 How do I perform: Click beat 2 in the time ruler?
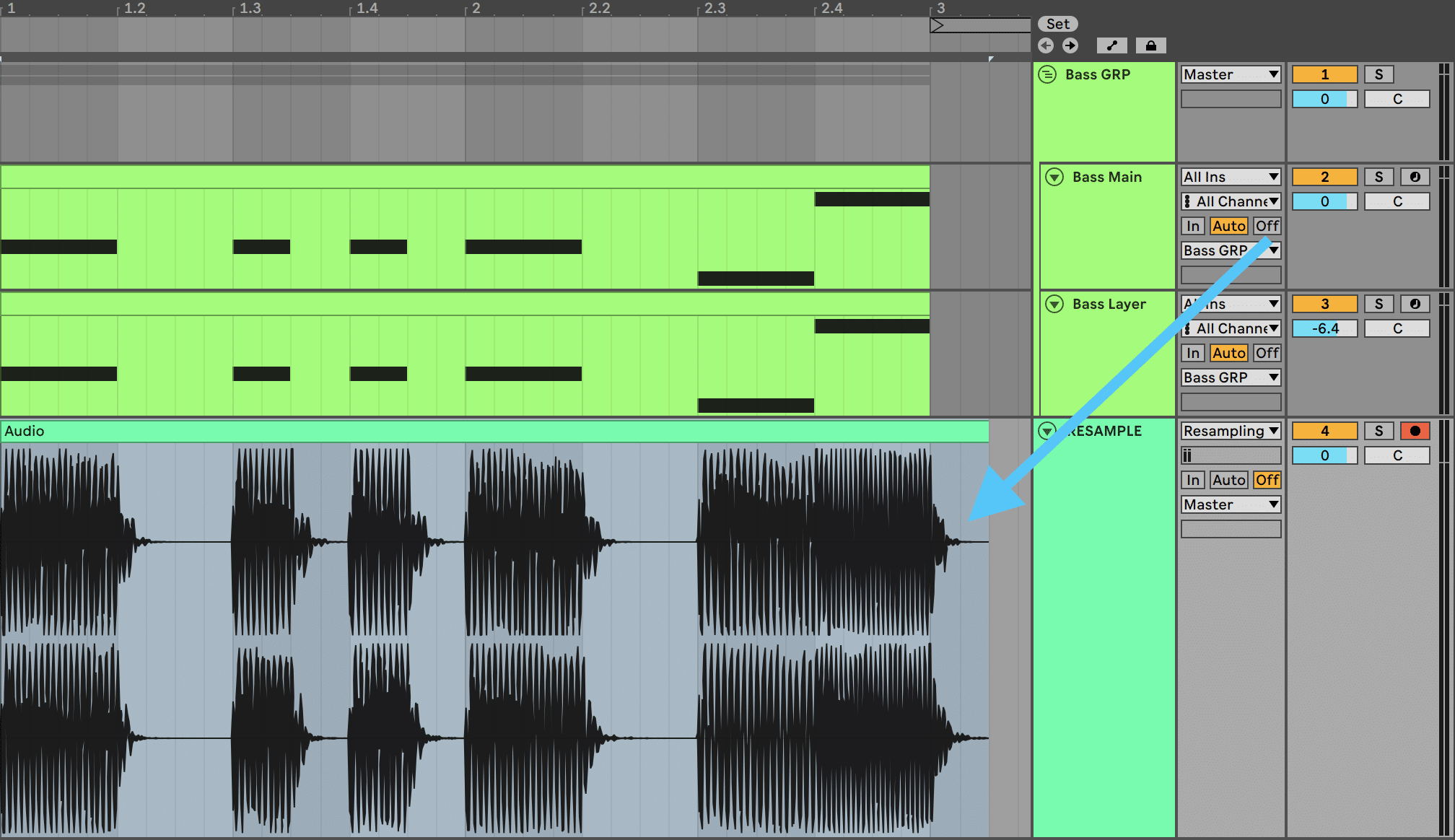tap(476, 8)
